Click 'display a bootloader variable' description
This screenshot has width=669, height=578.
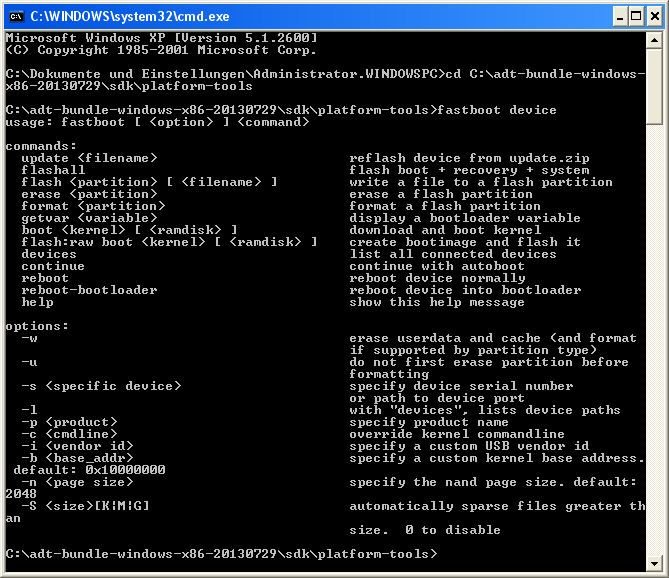465,218
